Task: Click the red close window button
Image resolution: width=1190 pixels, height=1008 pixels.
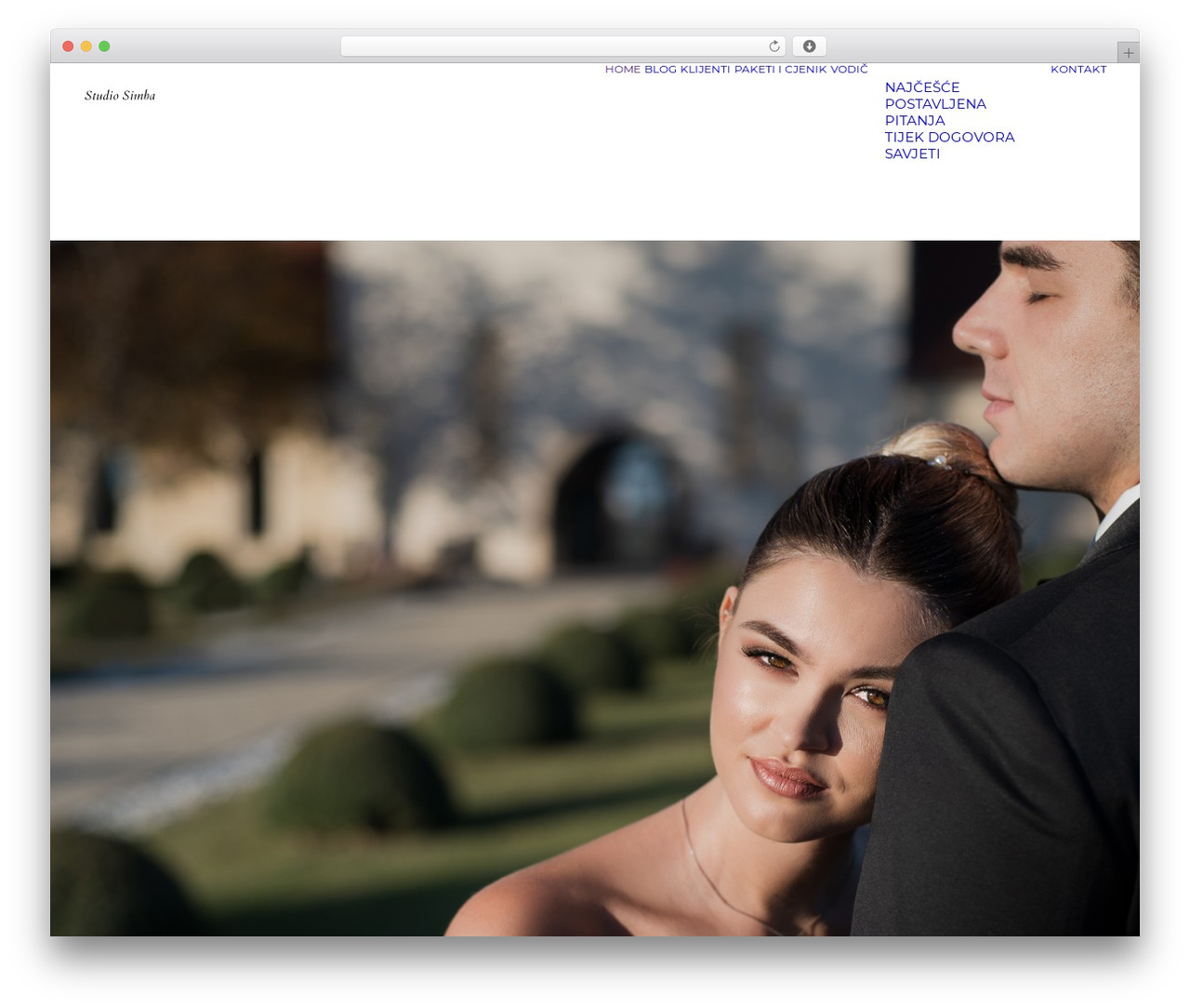Action: tap(68, 46)
